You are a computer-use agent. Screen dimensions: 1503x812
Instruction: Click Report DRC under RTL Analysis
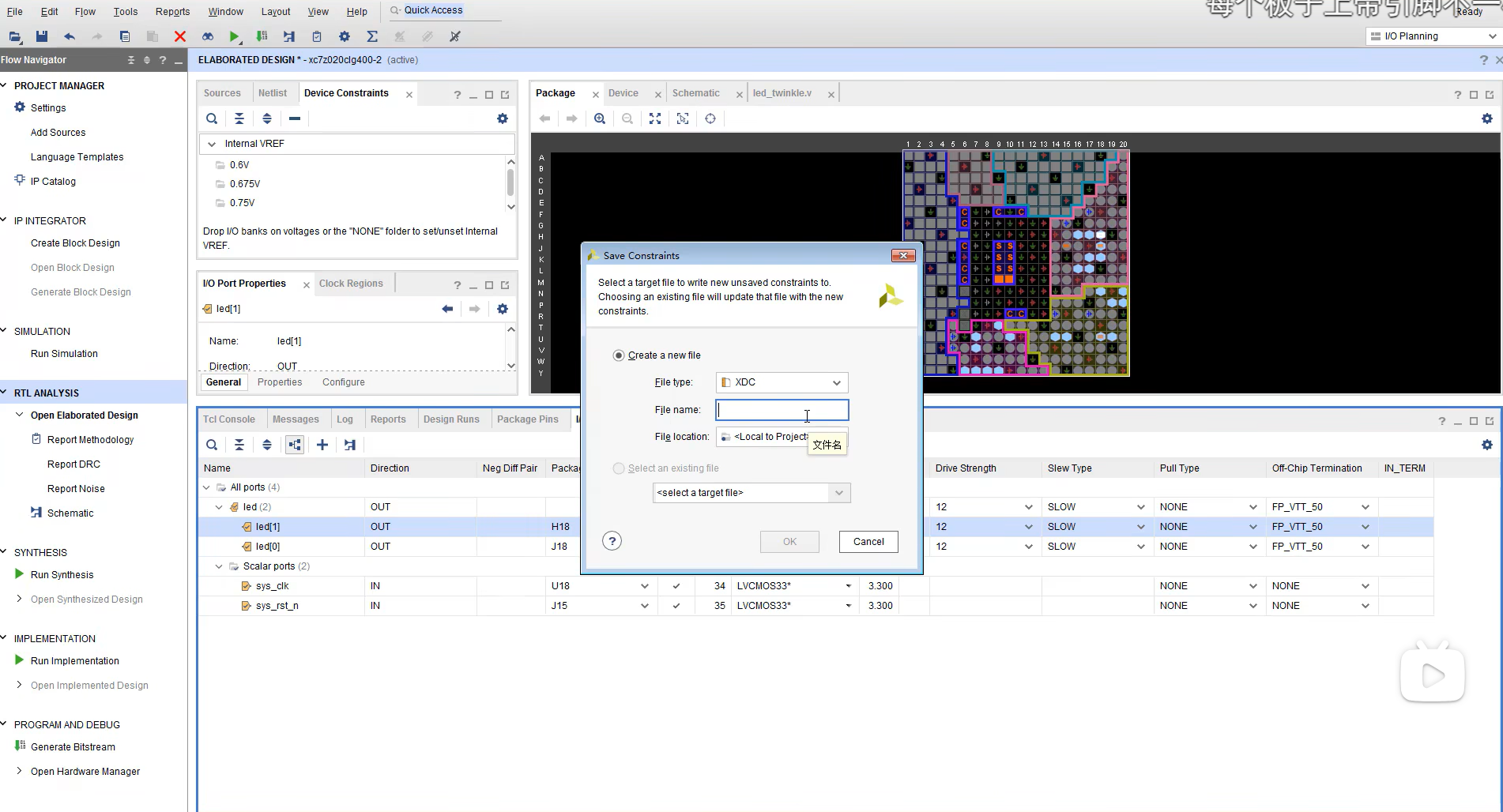point(73,464)
